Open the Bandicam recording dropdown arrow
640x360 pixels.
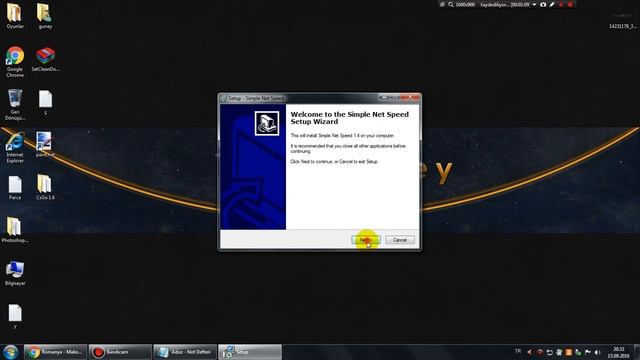534,4
